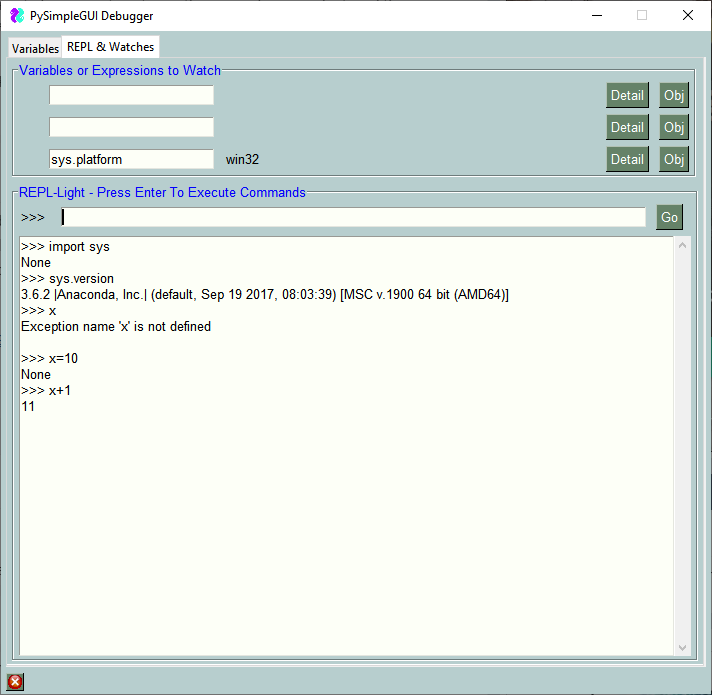Image resolution: width=712 pixels, height=695 pixels.
Task: Click the PySimpleGUI logo in title bar
Action: (x=17, y=15)
